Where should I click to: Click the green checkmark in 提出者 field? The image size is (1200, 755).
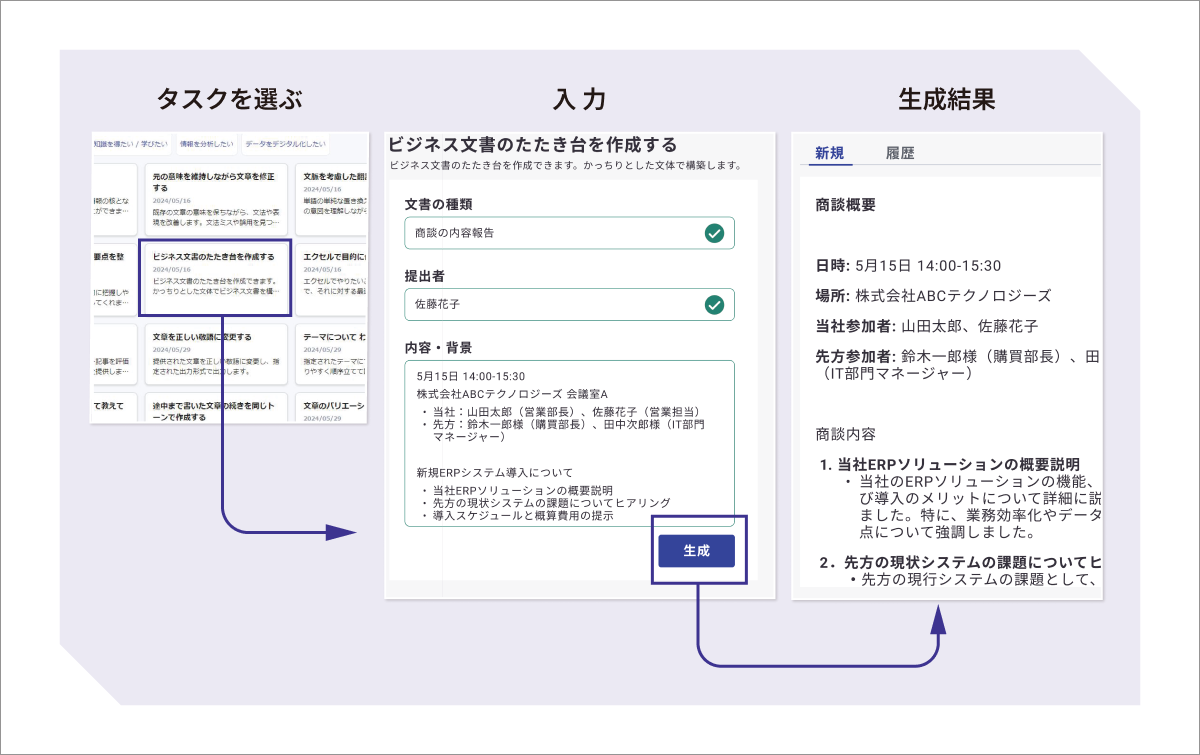714,305
